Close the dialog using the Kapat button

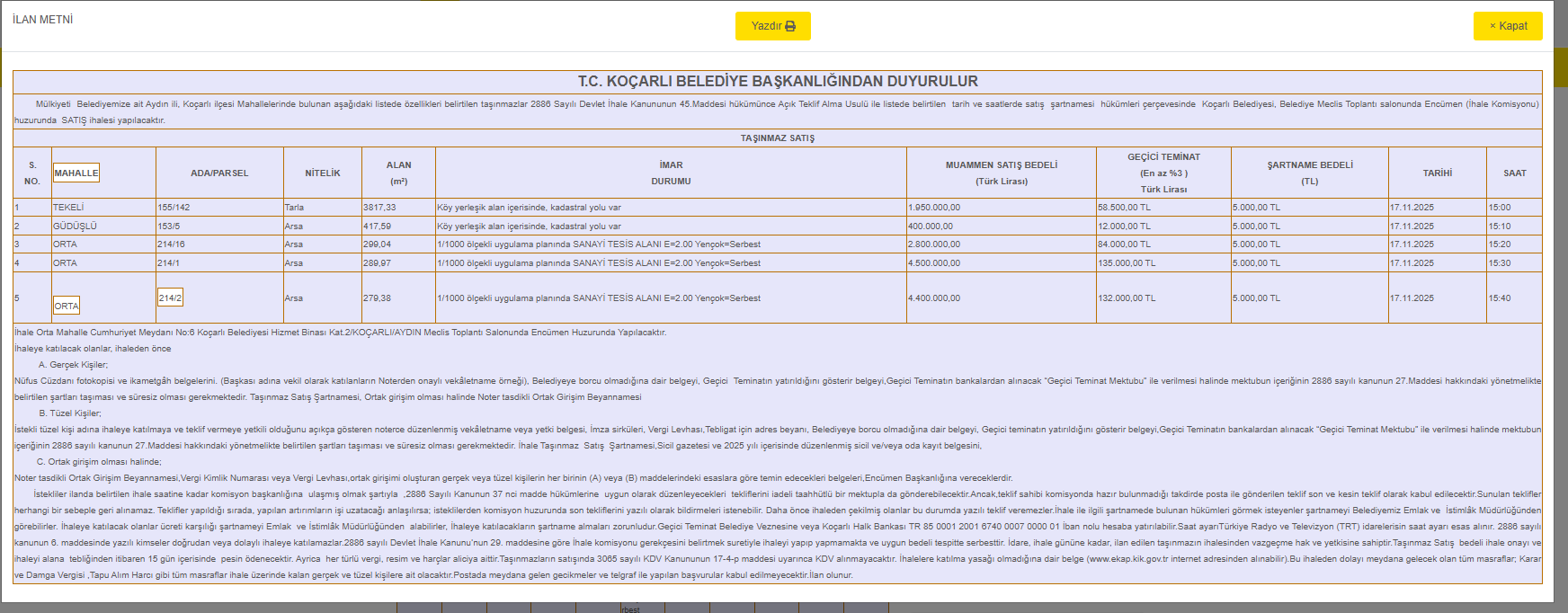click(x=1507, y=26)
